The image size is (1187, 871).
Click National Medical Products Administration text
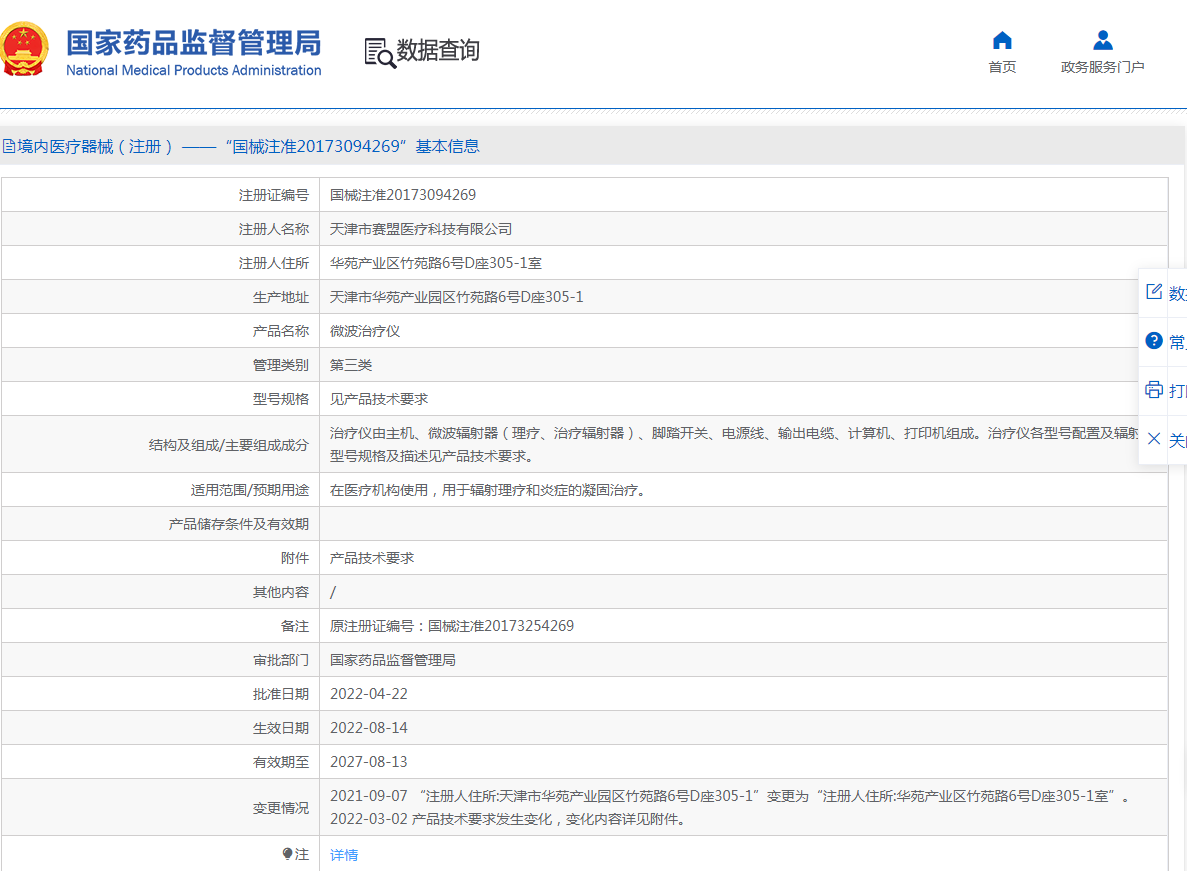click(x=193, y=70)
